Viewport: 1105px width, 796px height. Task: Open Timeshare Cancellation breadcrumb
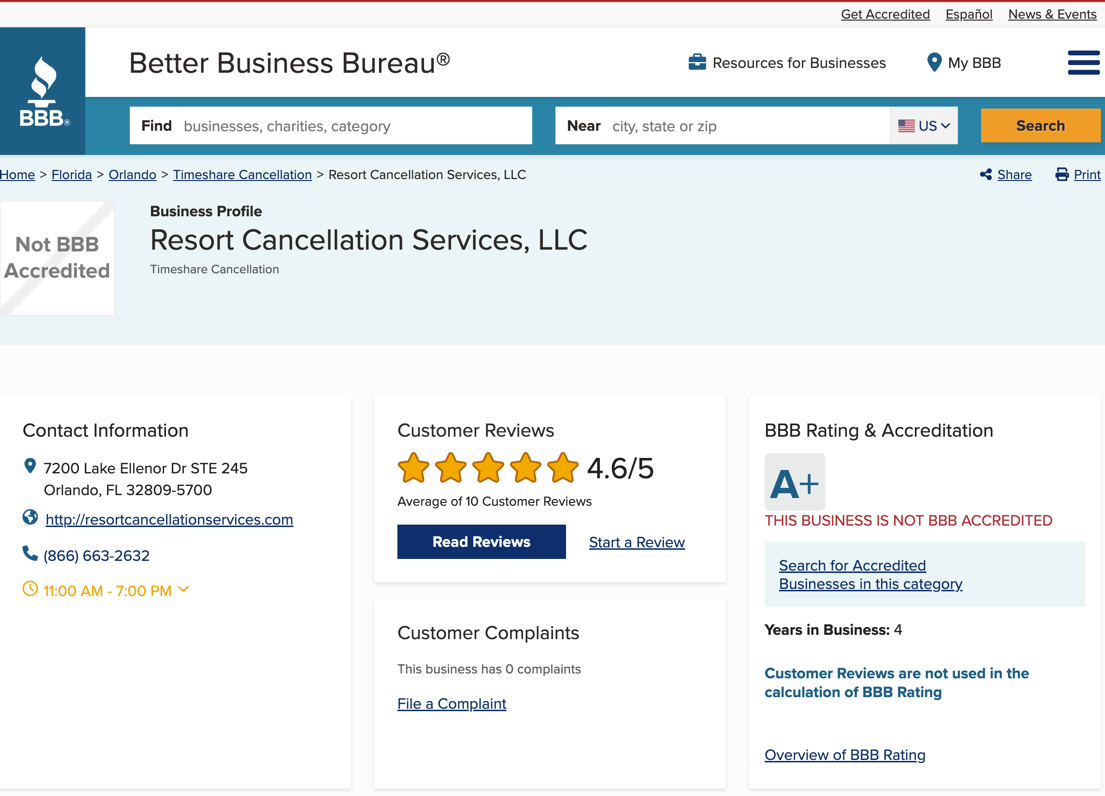click(242, 175)
